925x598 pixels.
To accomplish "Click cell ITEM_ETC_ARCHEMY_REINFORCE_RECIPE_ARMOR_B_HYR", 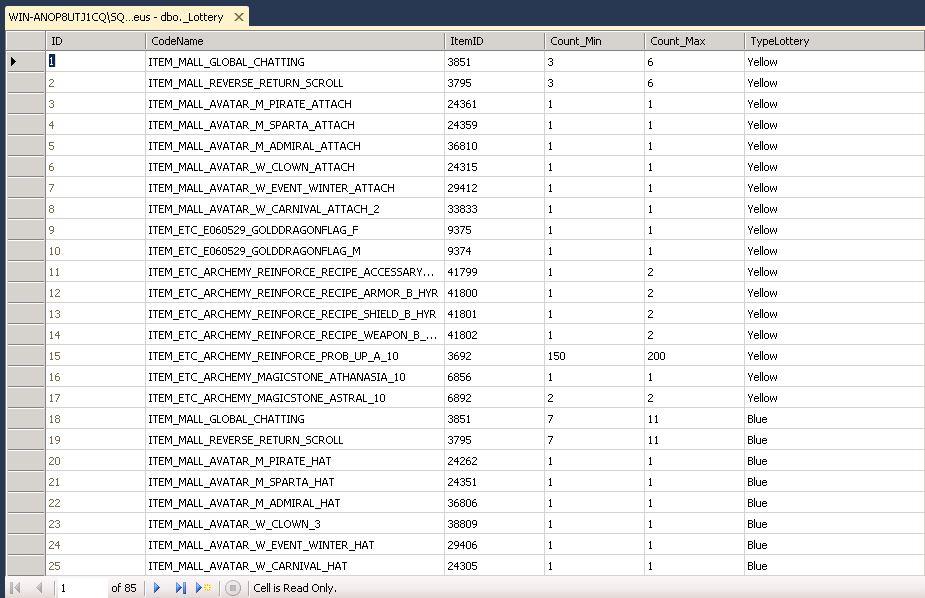I will tap(294, 293).
